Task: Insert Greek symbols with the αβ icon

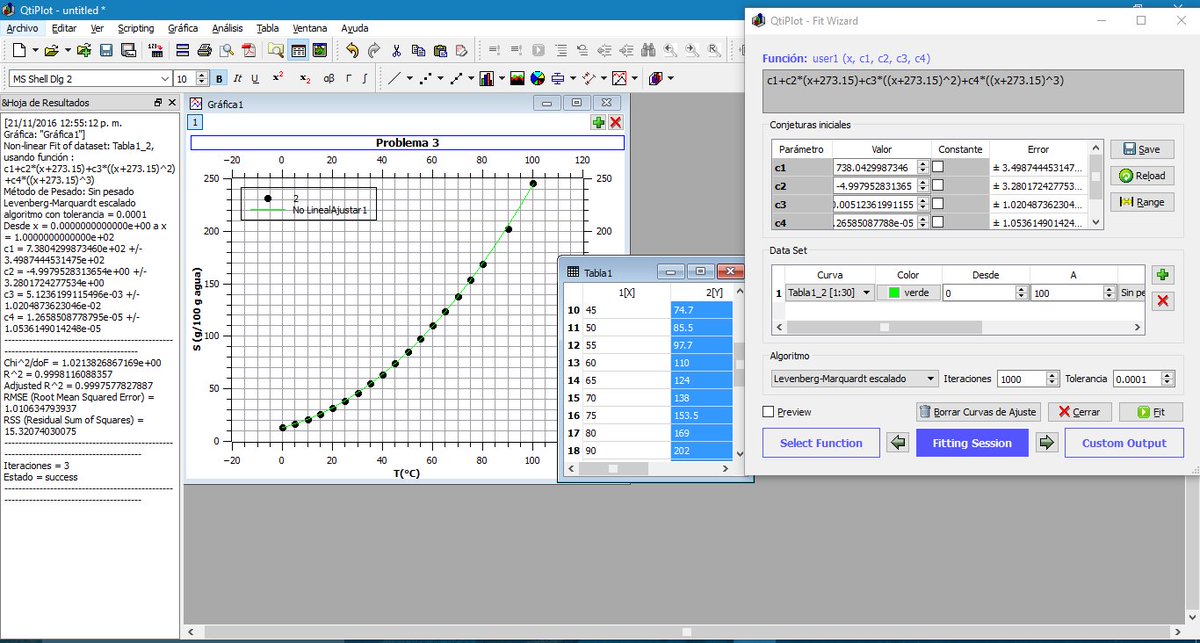Action: 328,78
